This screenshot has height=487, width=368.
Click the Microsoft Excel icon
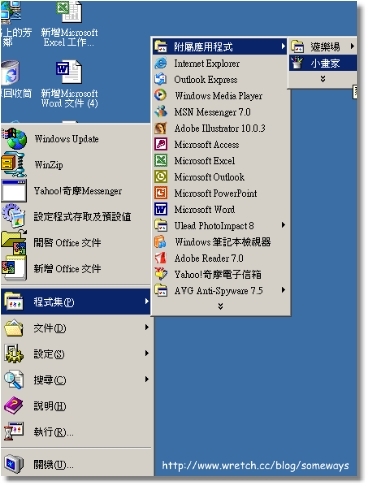(161, 160)
